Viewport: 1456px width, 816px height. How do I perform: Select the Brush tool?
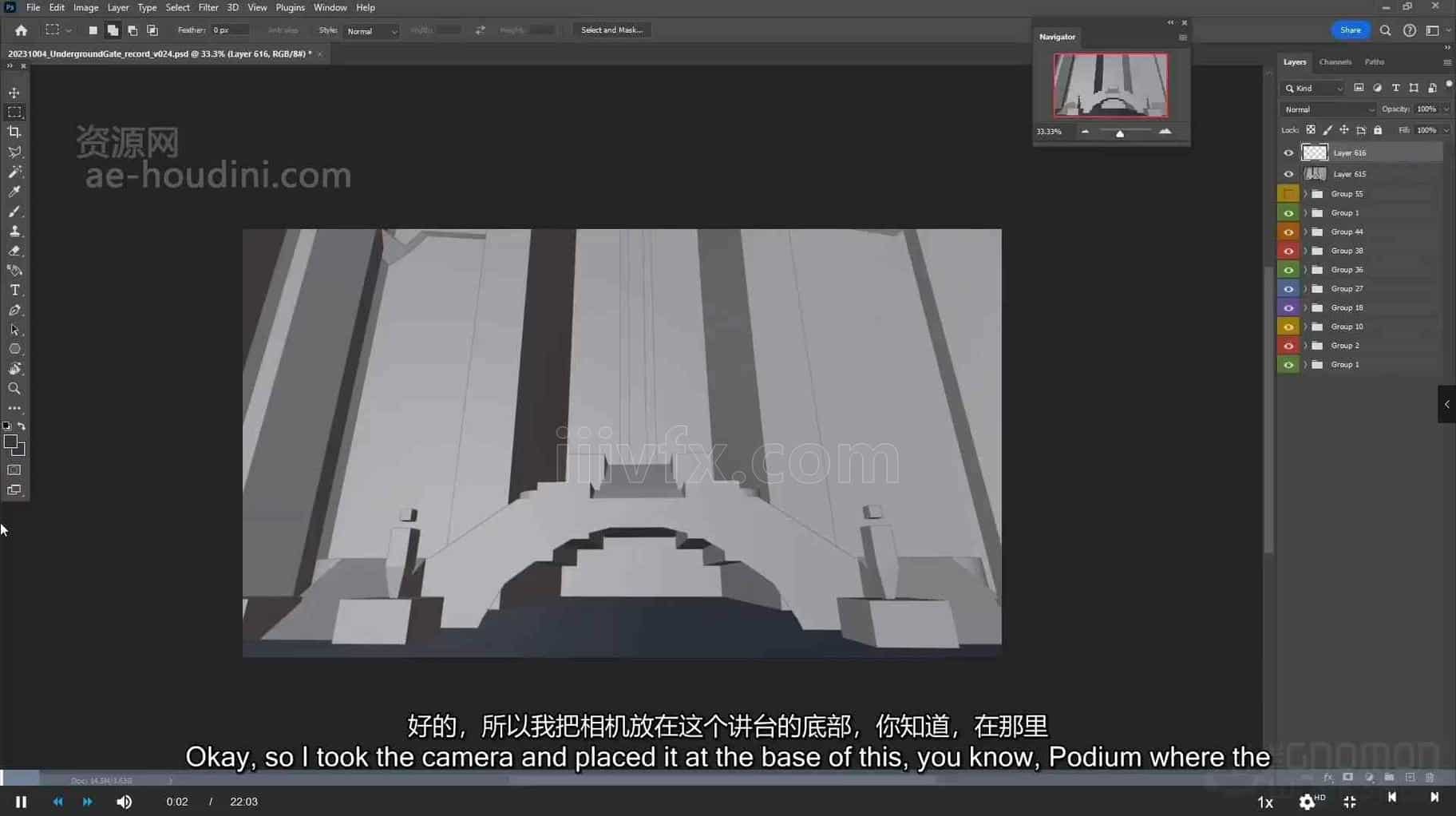(14, 212)
